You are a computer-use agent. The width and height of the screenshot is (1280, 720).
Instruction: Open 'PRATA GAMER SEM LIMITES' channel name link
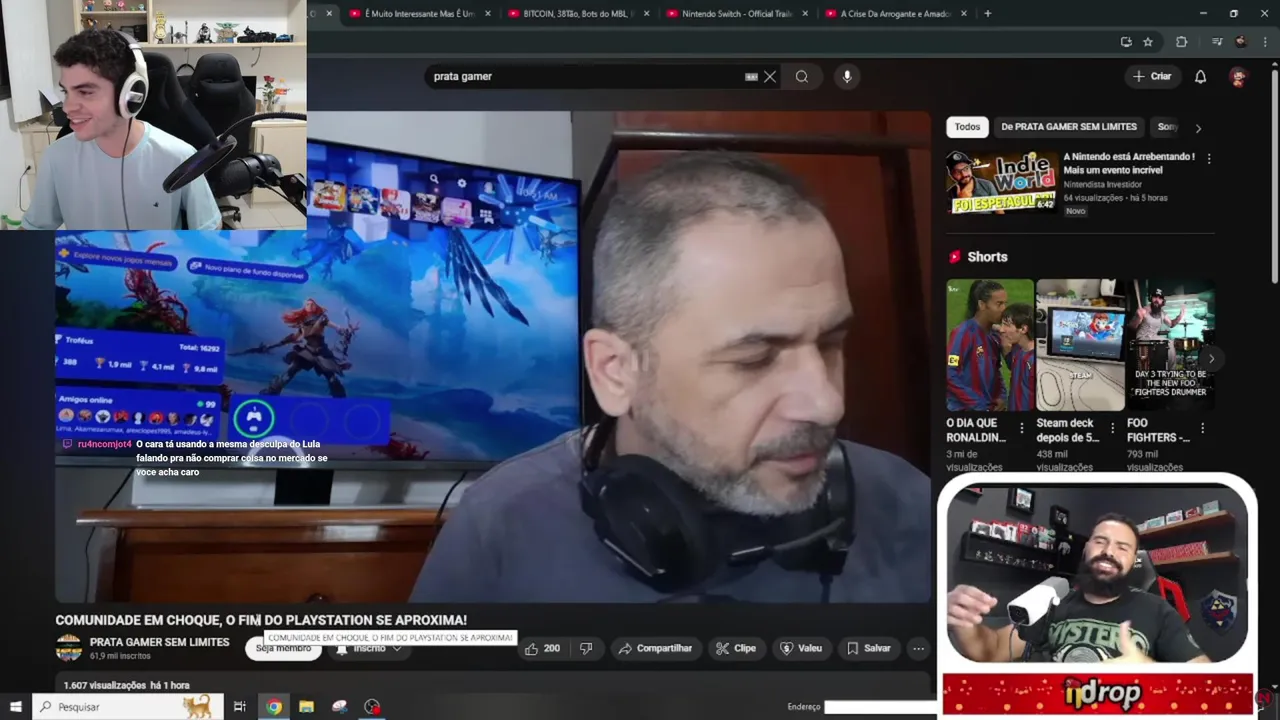click(160, 642)
